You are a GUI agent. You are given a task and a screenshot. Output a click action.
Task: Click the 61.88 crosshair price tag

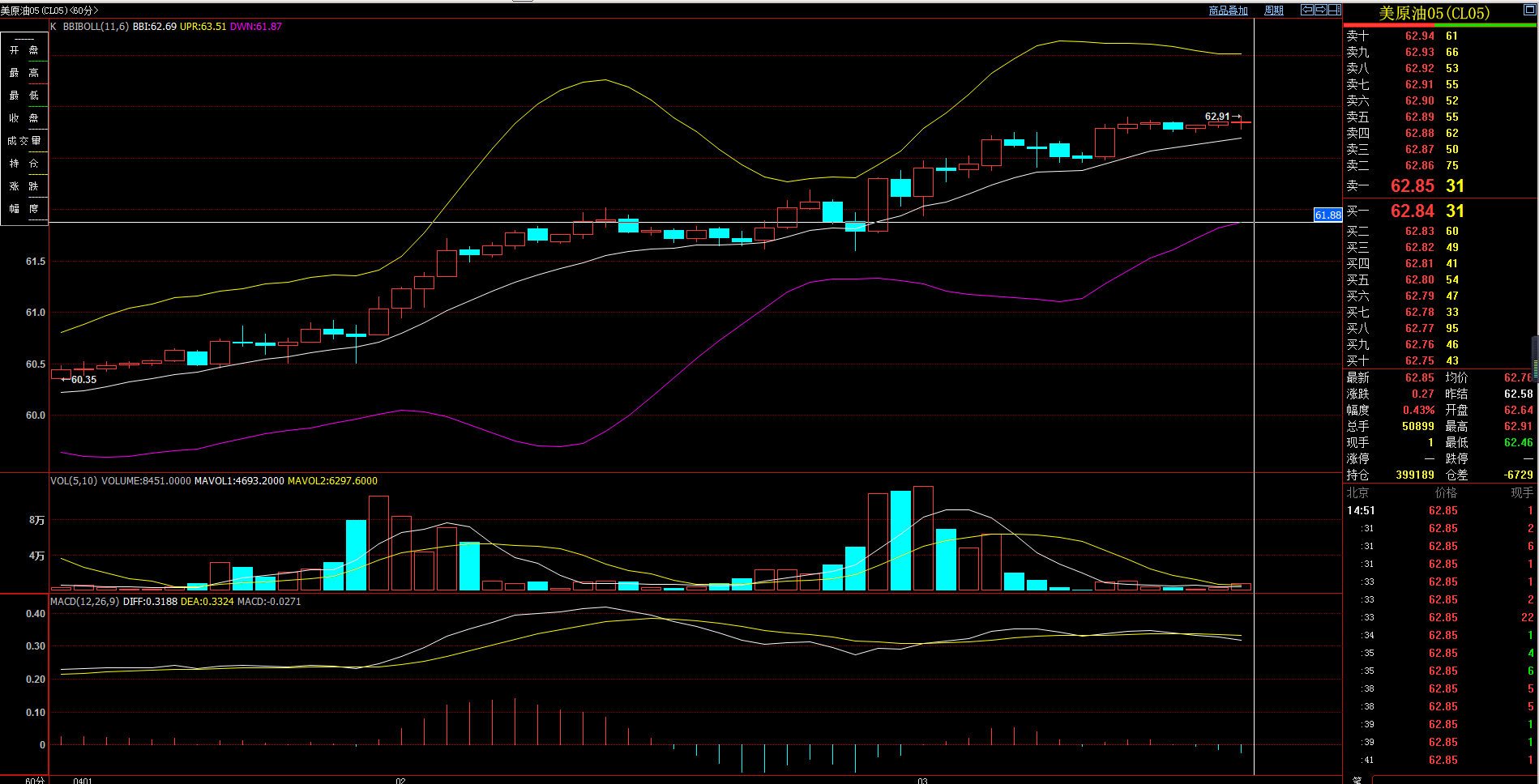click(x=1327, y=215)
